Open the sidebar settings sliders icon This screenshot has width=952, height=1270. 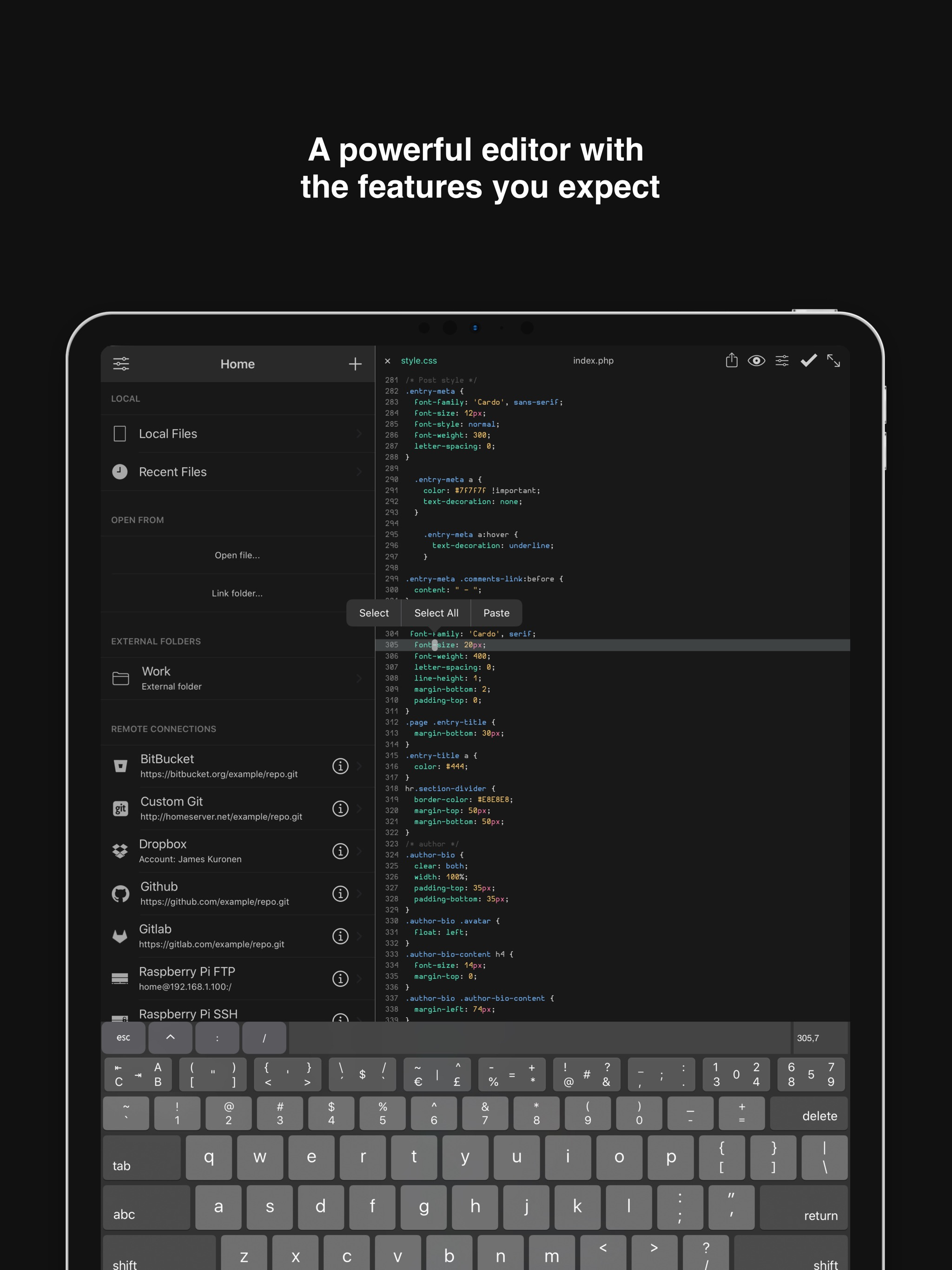point(121,364)
